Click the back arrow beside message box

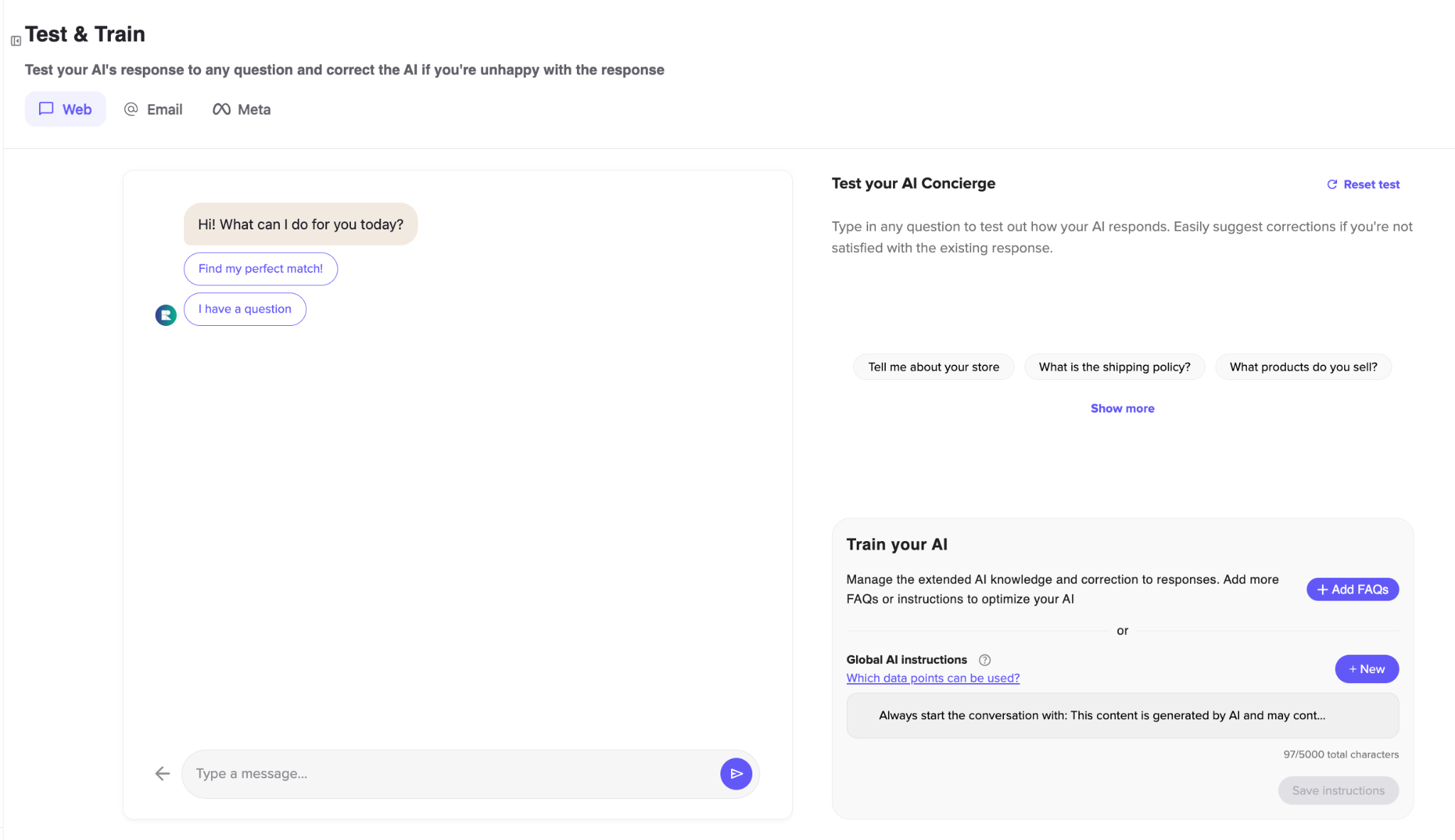(163, 774)
